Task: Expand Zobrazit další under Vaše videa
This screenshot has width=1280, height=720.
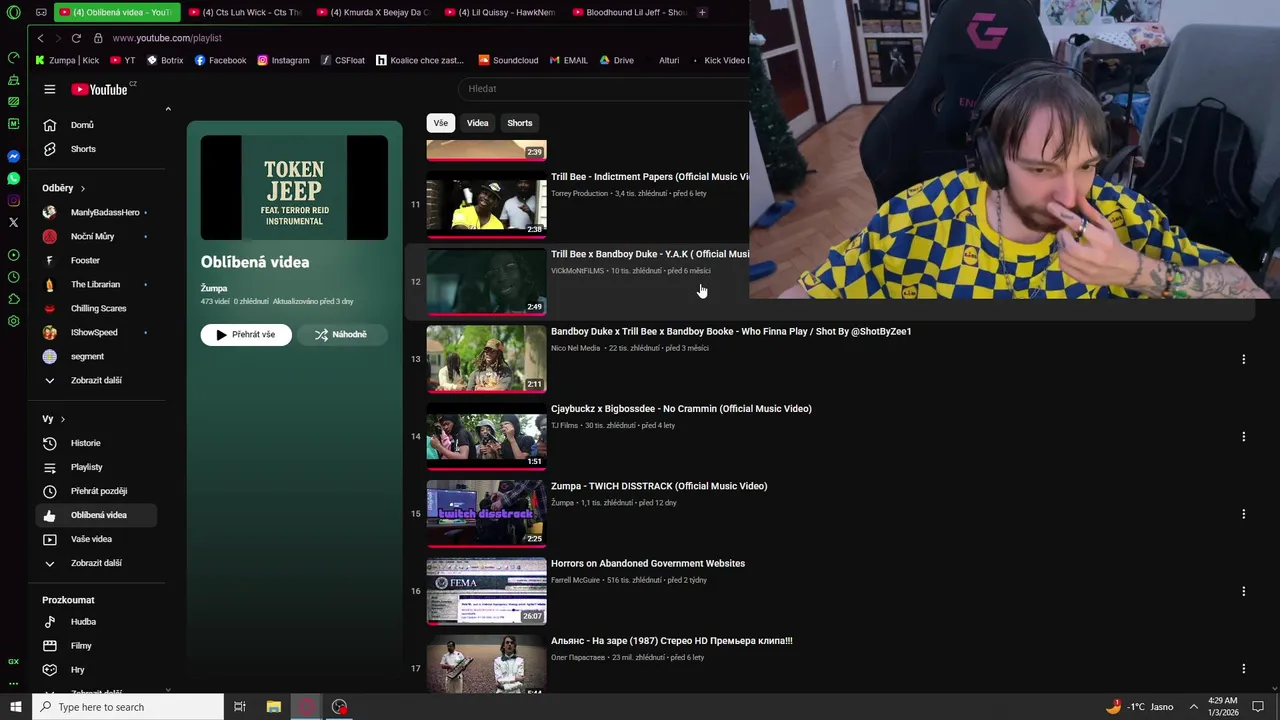Action: (x=96, y=563)
